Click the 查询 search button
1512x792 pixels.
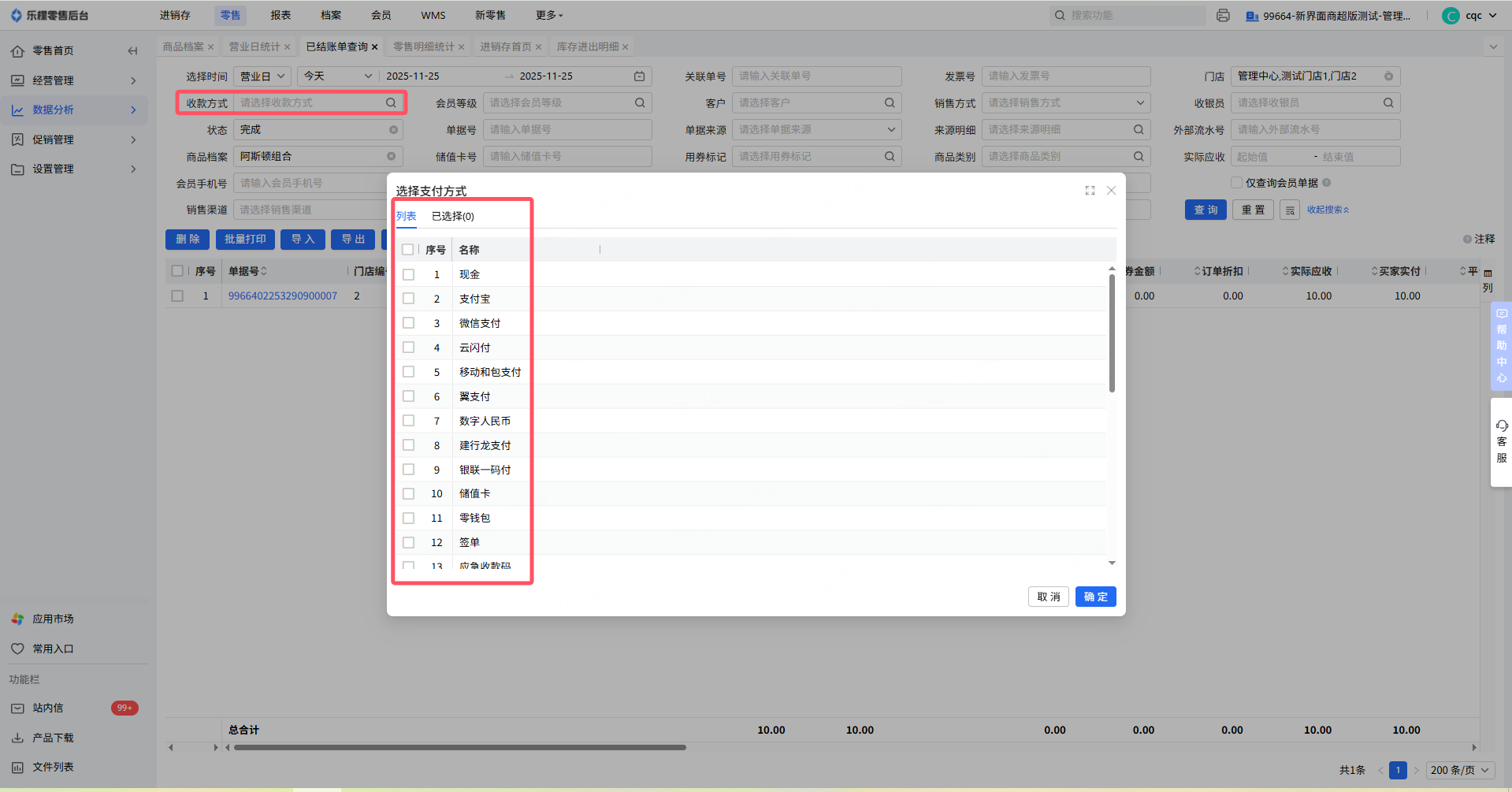1206,210
